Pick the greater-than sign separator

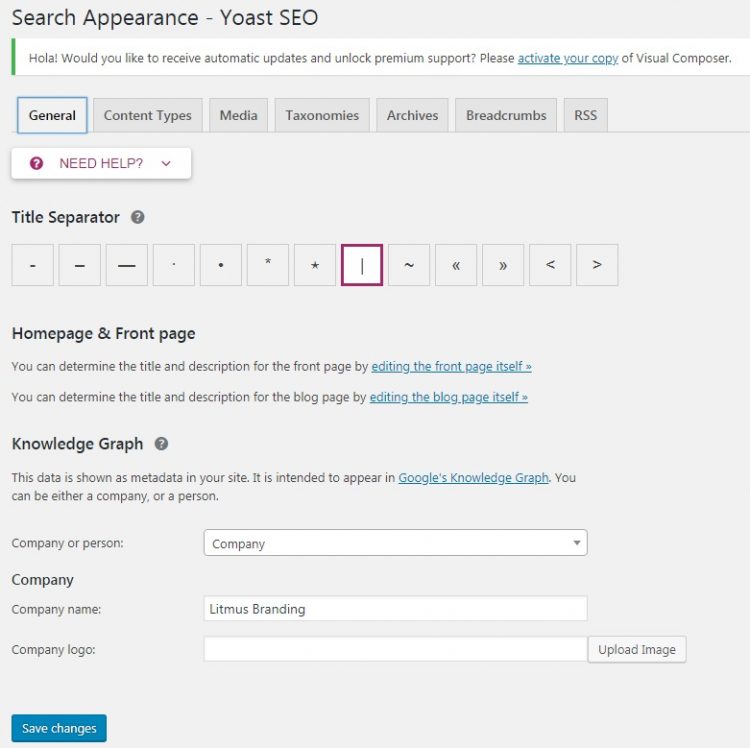597,265
